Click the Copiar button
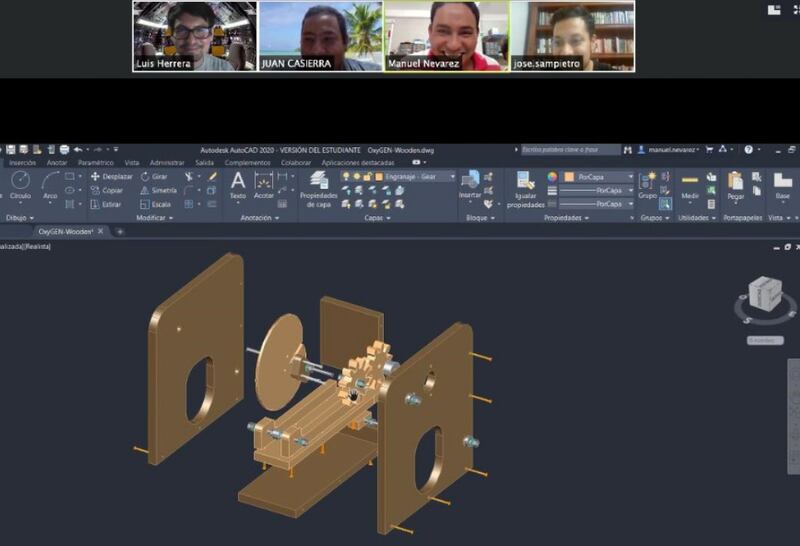Screen dimensions: 800x546 [x=107, y=190]
